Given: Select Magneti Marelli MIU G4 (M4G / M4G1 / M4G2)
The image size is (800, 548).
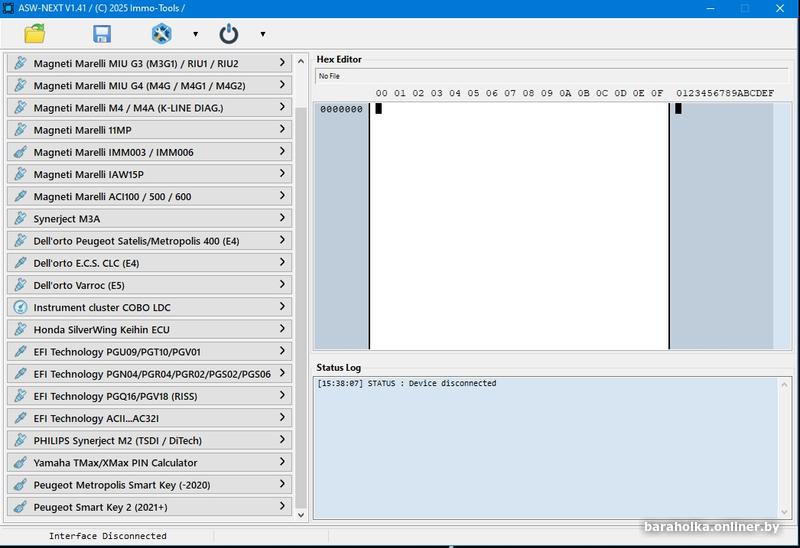Looking at the screenshot, I should point(149,85).
